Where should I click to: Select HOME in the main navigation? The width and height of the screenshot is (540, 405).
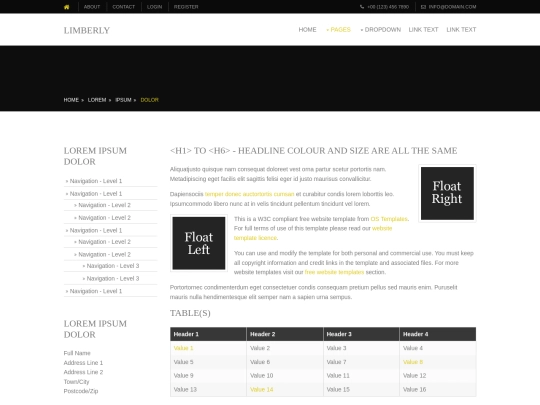click(x=307, y=30)
